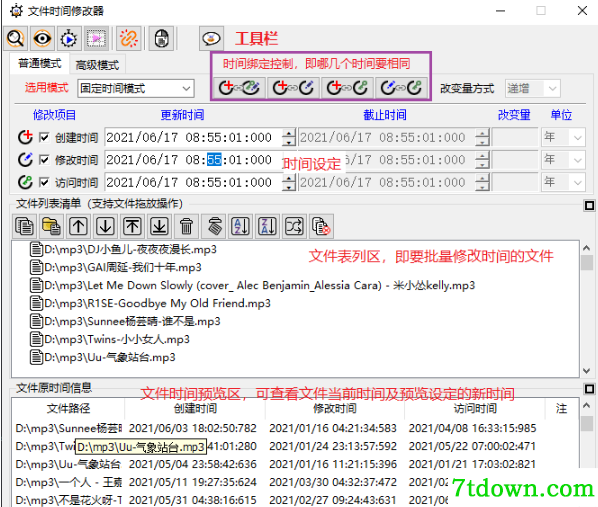Click the broom clear list icon
The height and width of the screenshot is (507, 598).
214,226
